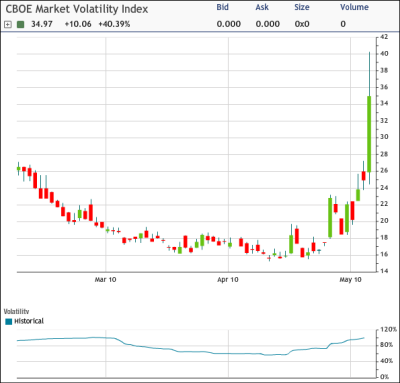Click the 30 price axis label

tap(384, 137)
